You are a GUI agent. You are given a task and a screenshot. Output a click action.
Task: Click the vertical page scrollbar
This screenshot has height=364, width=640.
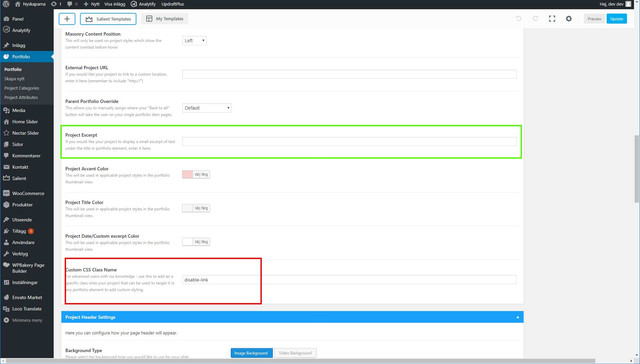[x=636, y=169]
